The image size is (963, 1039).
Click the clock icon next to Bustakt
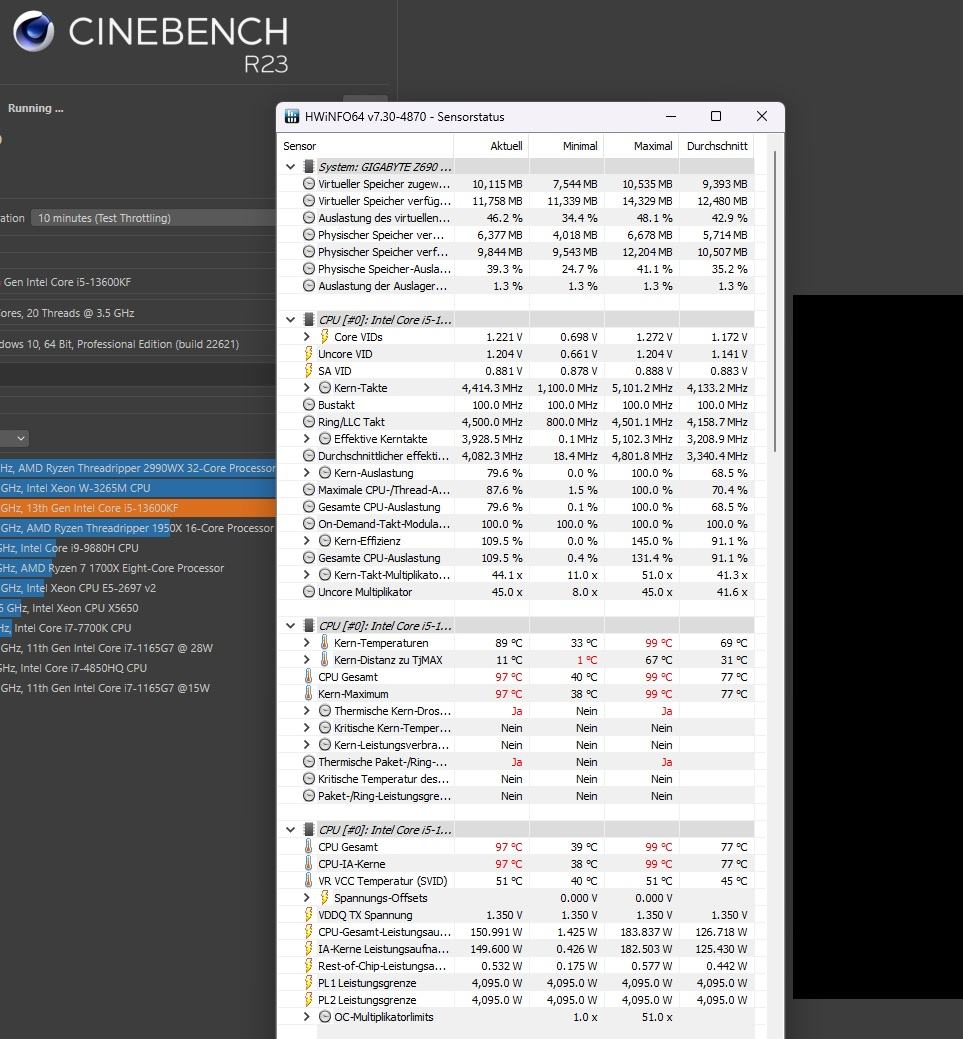(309, 406)
